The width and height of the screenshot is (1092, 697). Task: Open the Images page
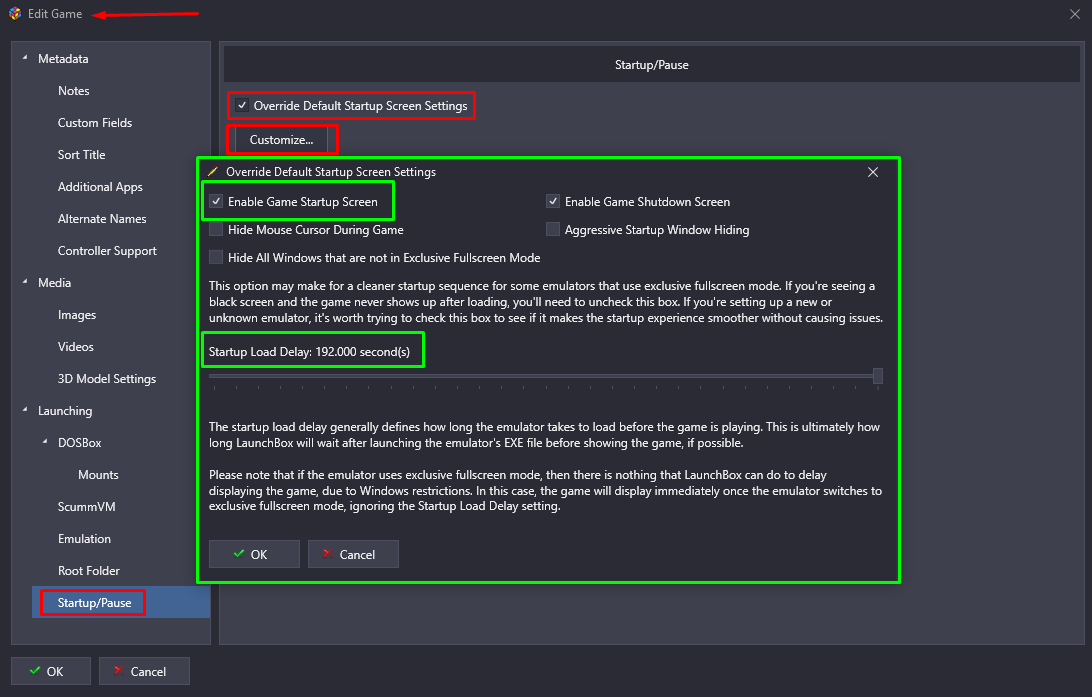click(x=77, y=315)
